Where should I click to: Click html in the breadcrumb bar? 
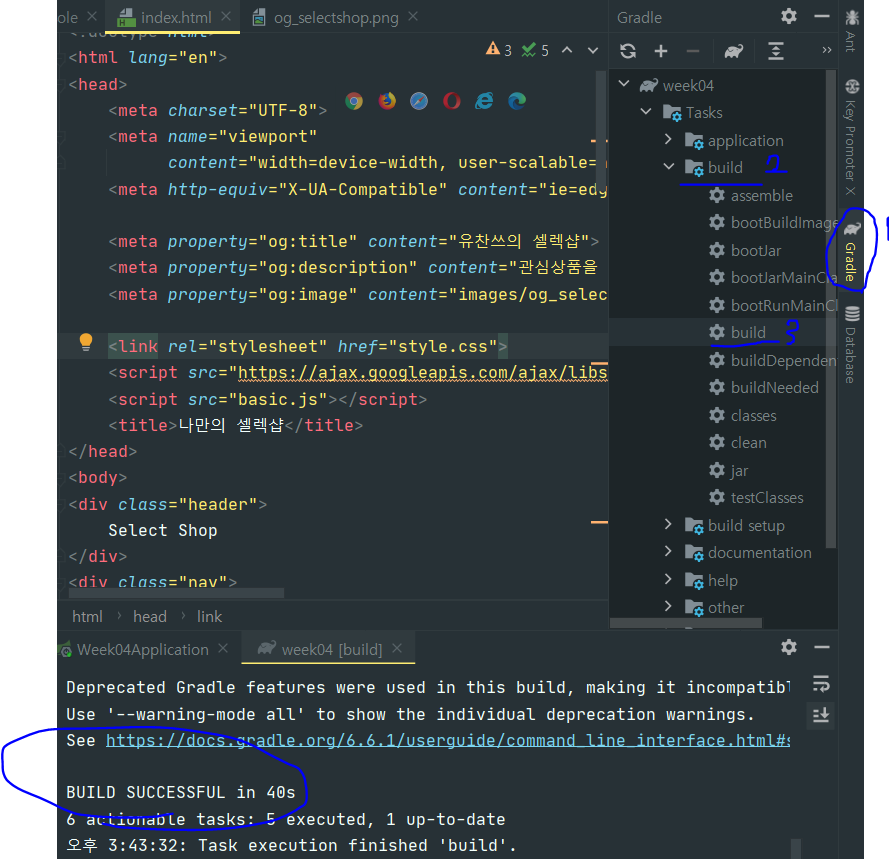point(87,616)
